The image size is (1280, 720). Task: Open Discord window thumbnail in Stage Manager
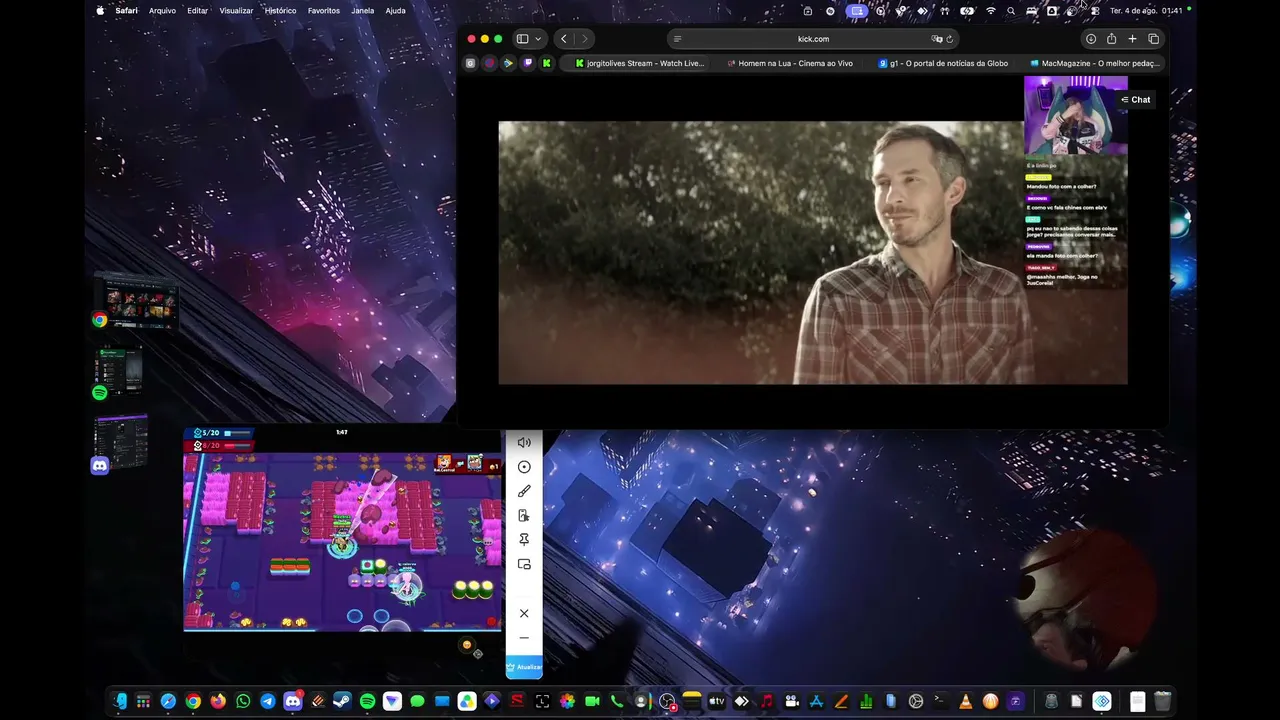click(x=122, y=443)
